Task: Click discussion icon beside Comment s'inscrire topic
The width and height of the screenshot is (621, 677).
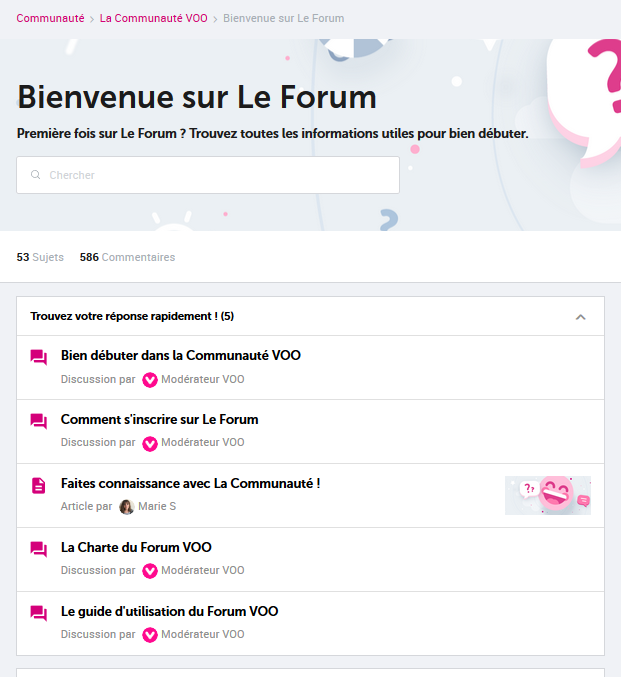Action: coord(38,421)
